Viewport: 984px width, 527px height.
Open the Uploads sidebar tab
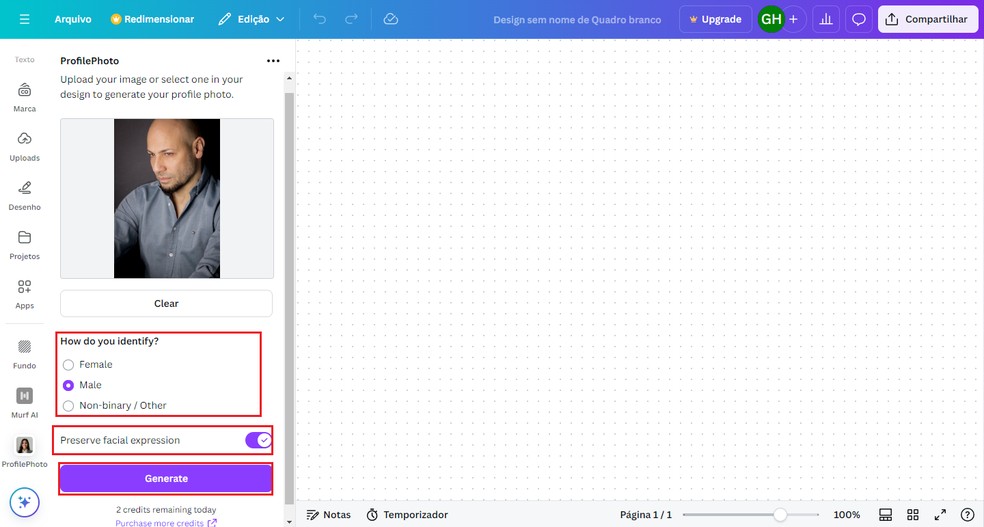pos(24,146)
